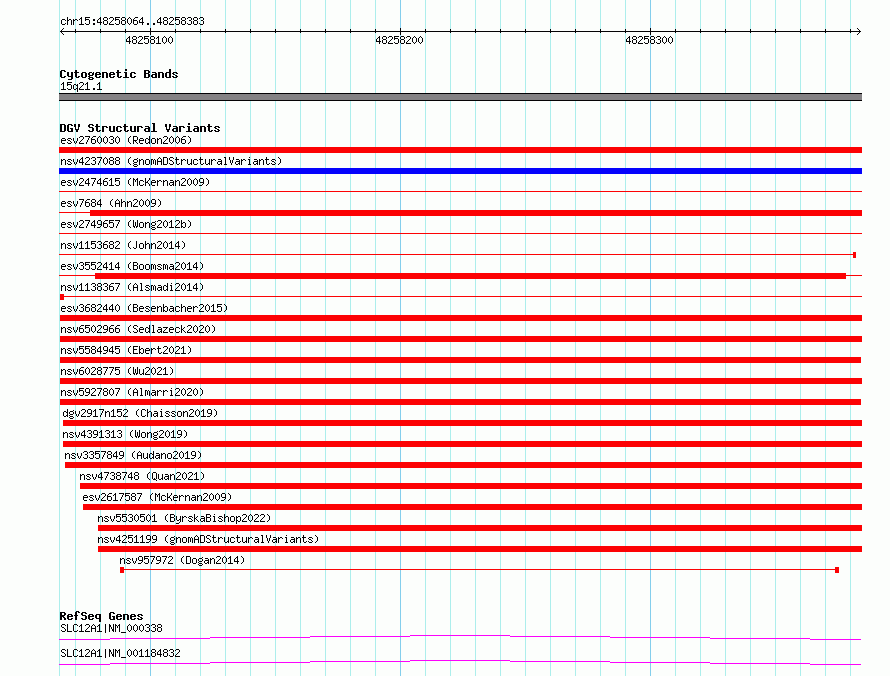The width and height of the screenshot is (890, 676).
Task: Click the red bar under nsv4738748 Quan2021
Action: tap(471, 486)
